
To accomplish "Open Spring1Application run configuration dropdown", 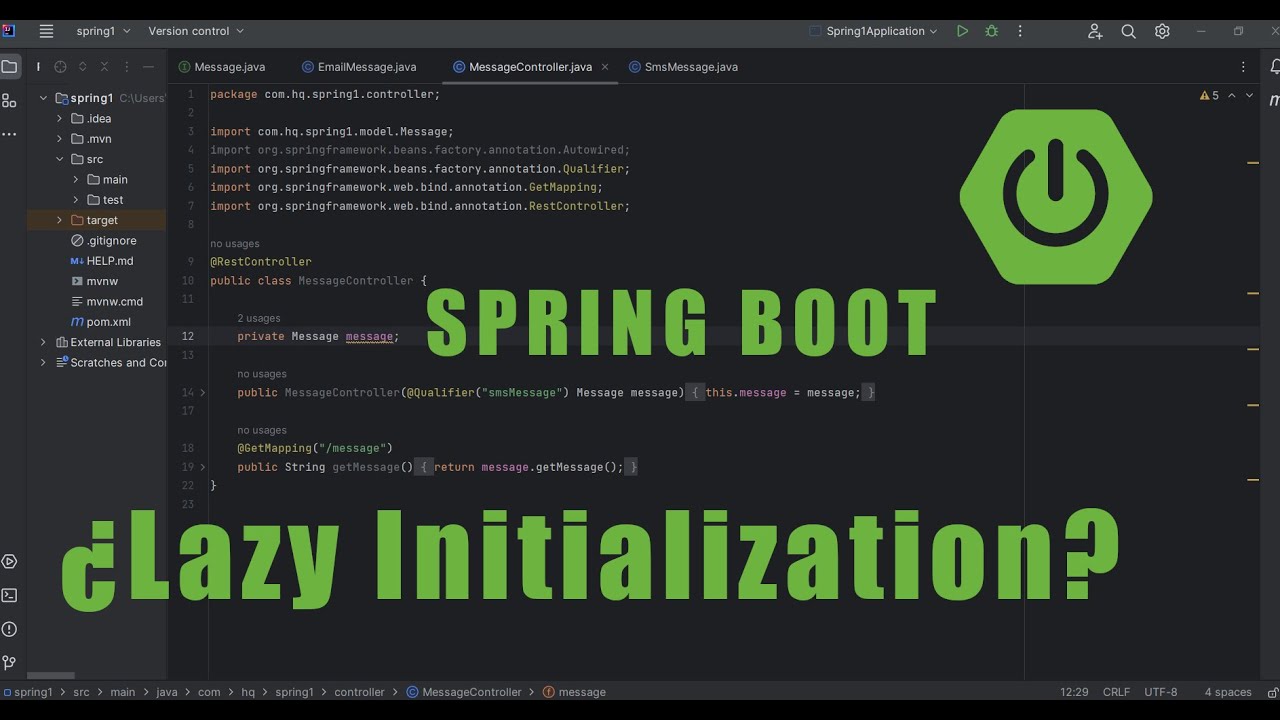I will [x=873, y=31].
